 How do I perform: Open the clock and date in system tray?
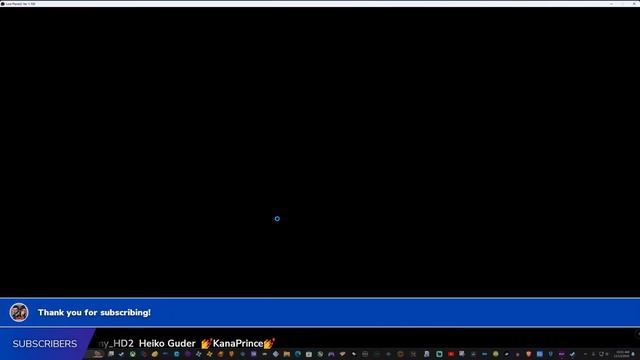622,354
